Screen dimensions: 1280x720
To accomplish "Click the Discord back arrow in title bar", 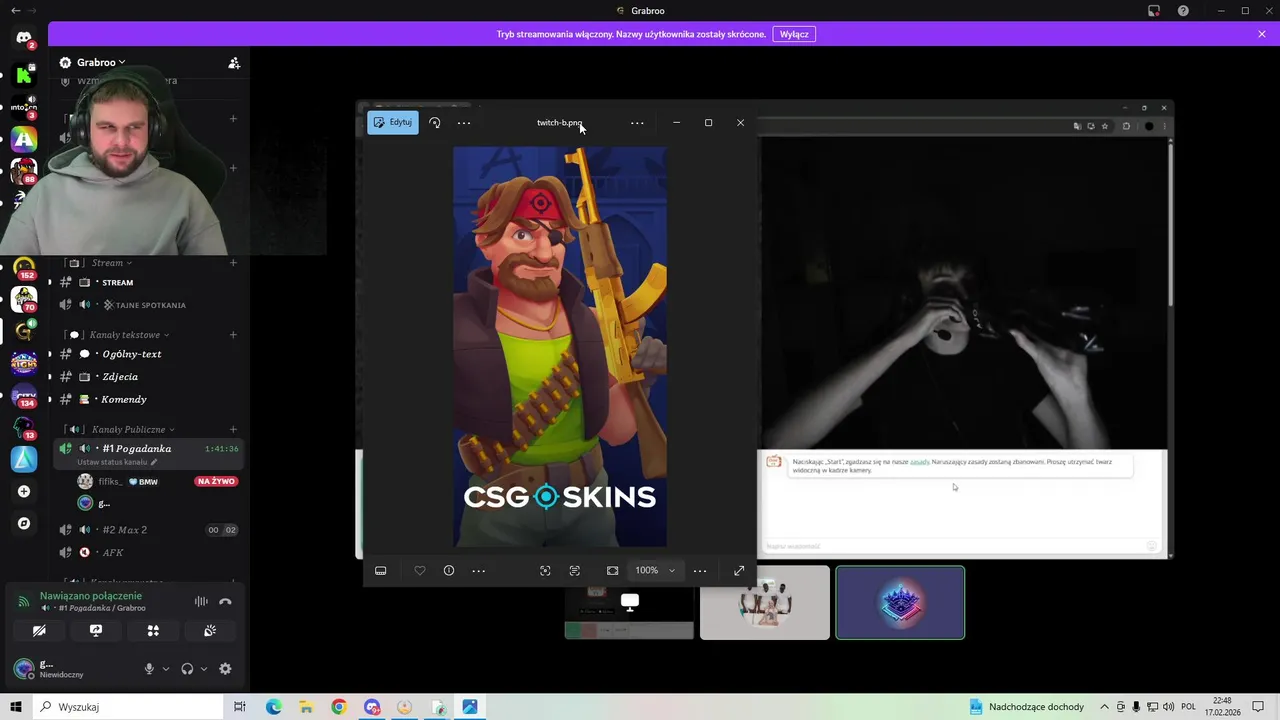I will click(15, 11).
